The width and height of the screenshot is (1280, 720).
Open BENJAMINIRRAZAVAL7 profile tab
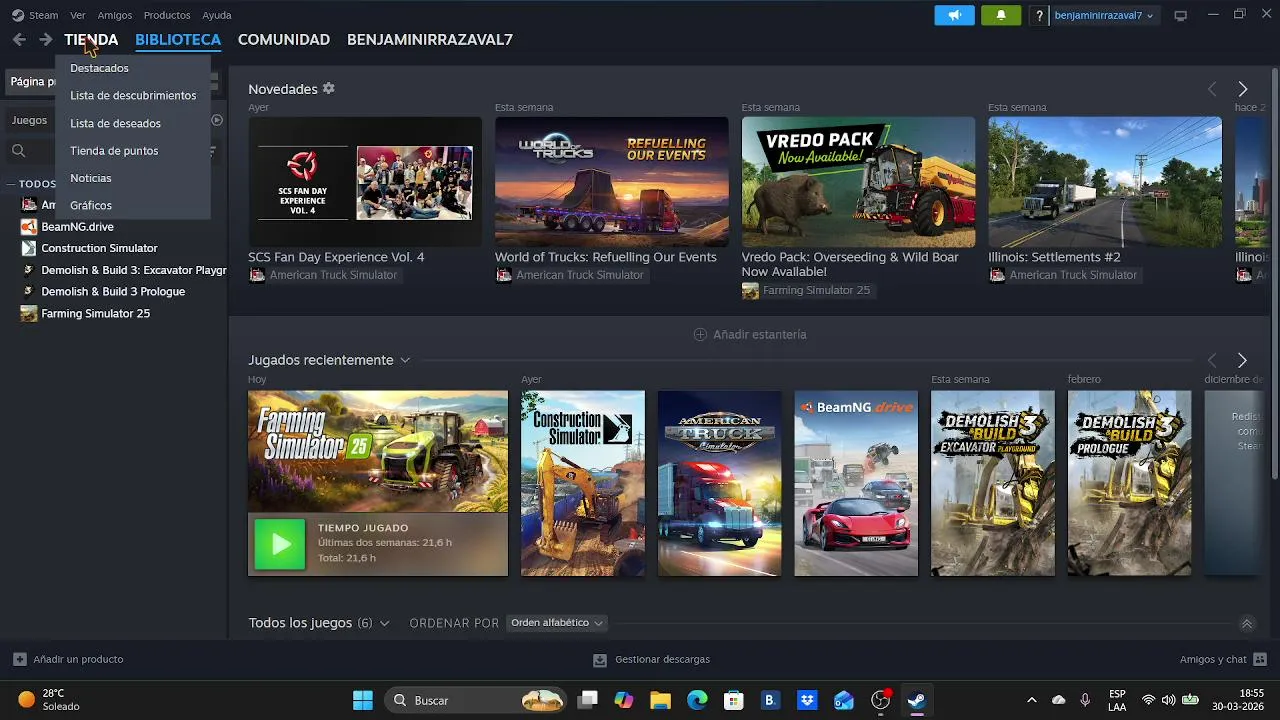430,40
